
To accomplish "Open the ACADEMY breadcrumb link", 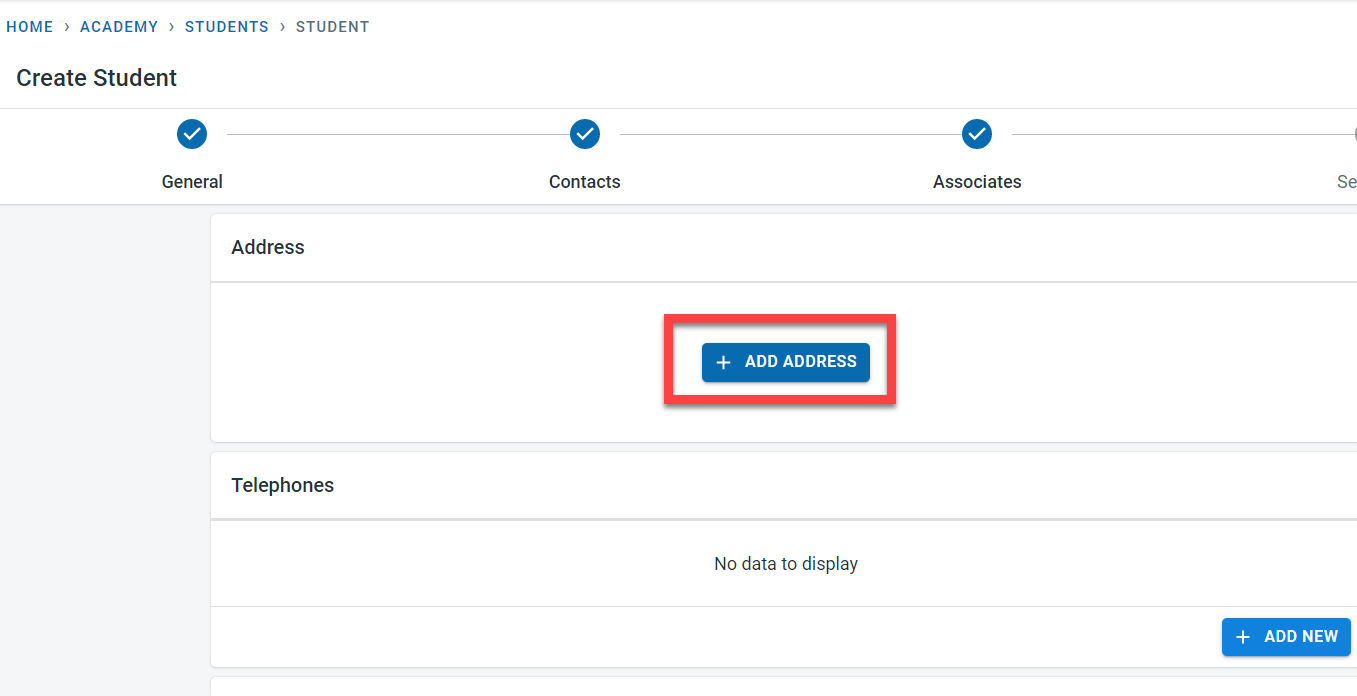I will tap(119, 27).
